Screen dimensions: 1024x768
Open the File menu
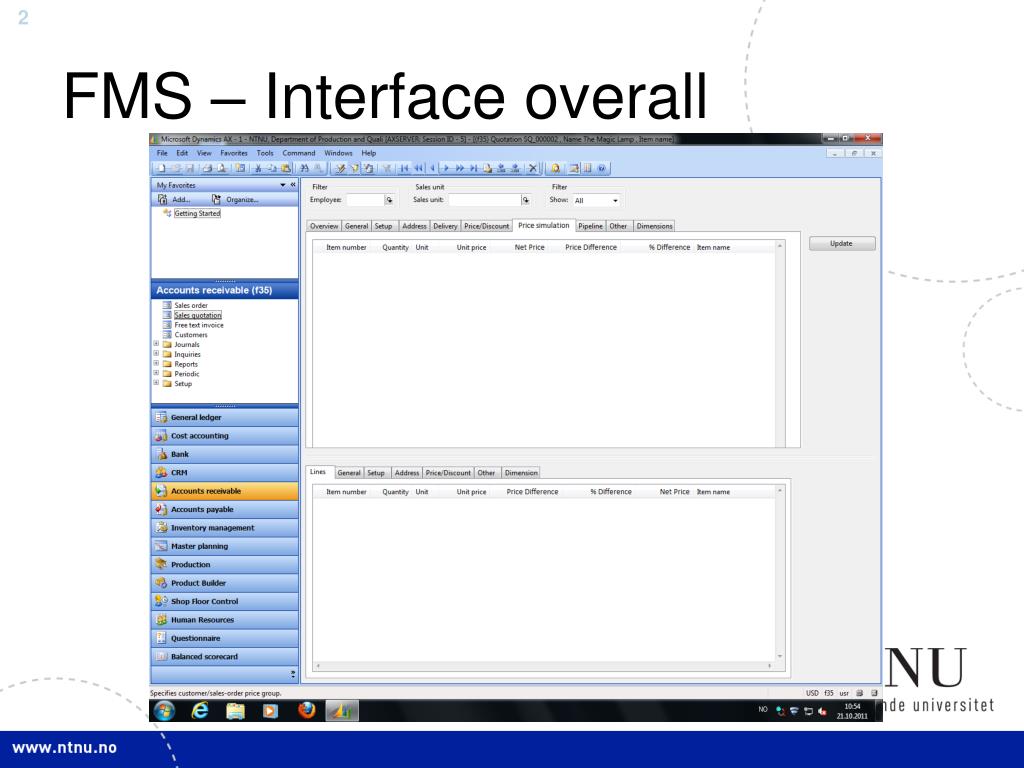click(162, 153)
